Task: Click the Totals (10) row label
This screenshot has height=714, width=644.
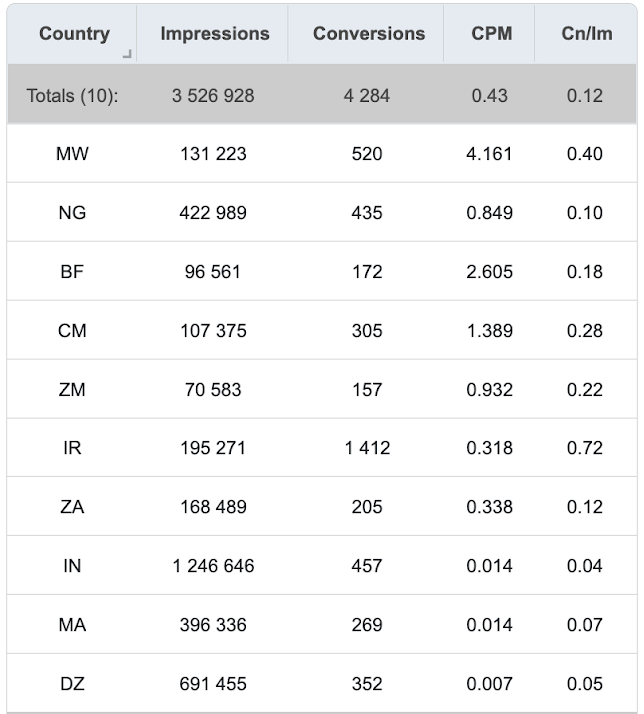Action: coord(72,96)
